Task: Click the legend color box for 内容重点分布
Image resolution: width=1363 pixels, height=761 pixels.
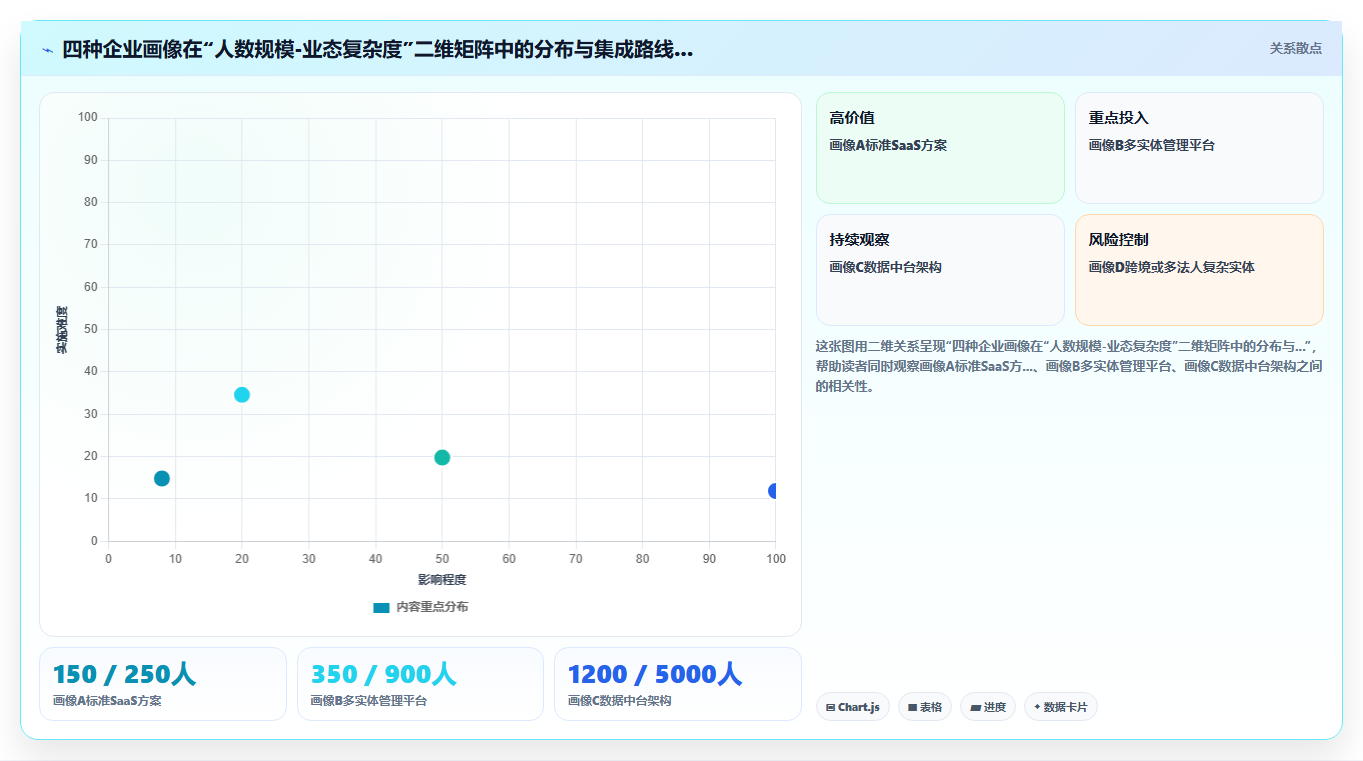Action: (x=381, y=608)
